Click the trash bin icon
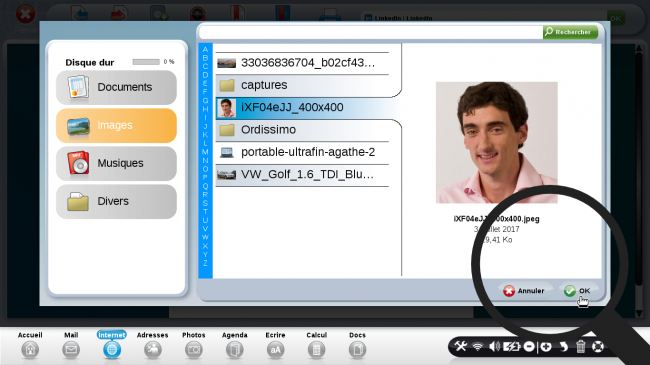Screen dimensions: 650x365 tap(581, 346)
